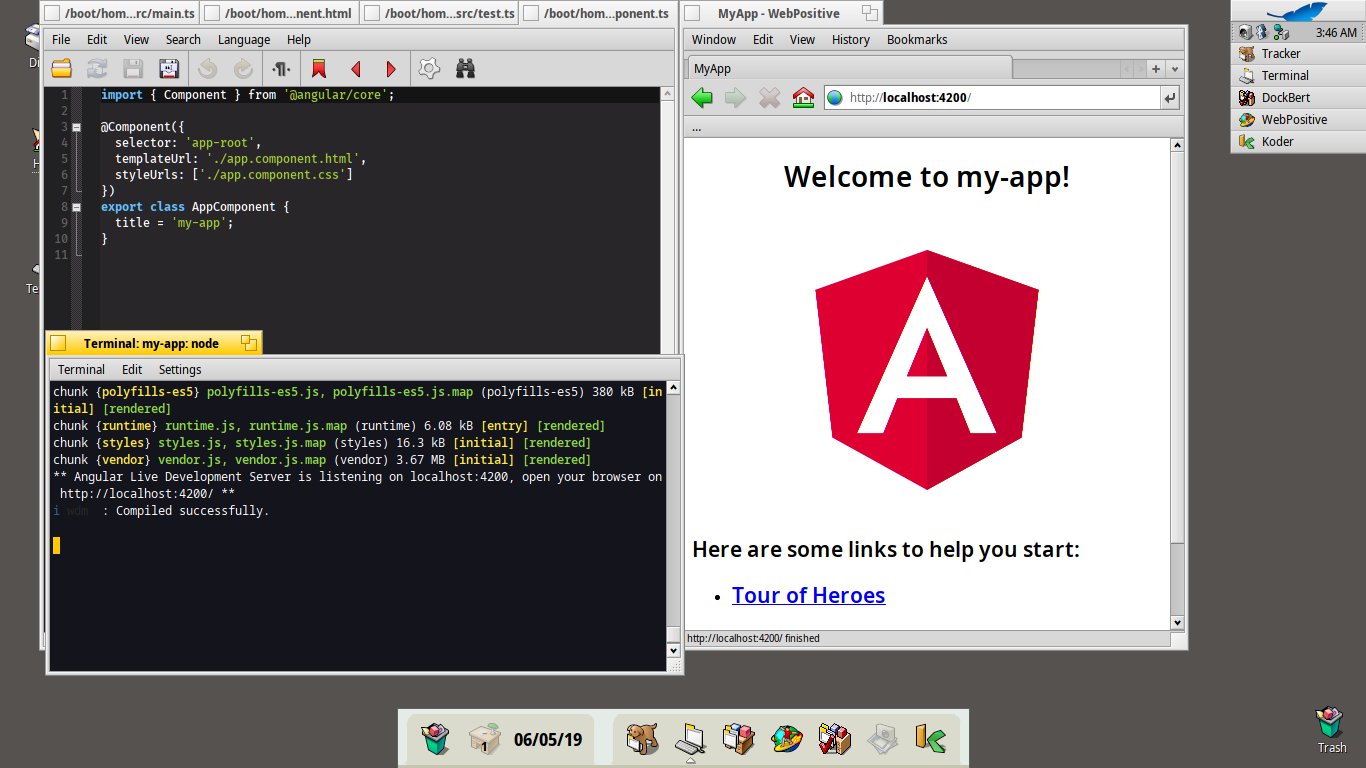Open the Tour of Heroes link

[808, 595]
